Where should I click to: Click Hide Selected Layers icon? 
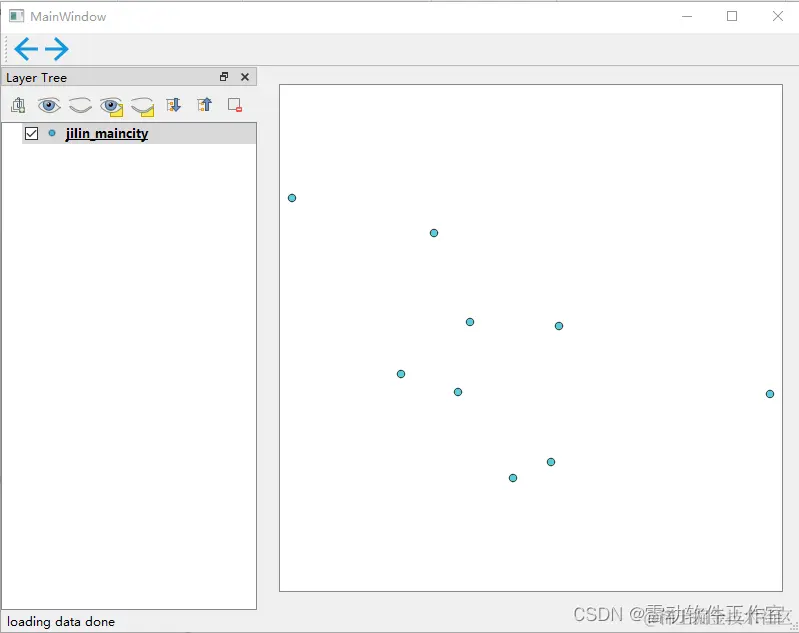coord(143,107)
